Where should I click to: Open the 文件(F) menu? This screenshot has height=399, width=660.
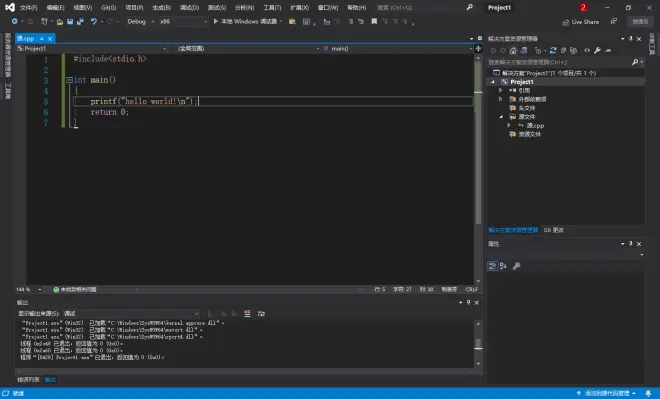click(x=29, y=8)
